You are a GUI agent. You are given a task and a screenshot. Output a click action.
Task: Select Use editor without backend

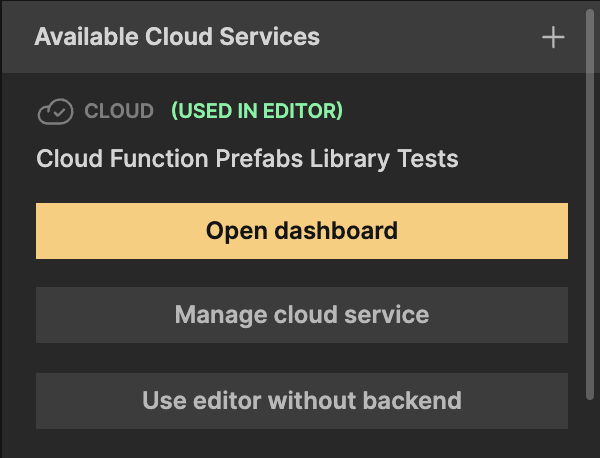[x=301, y=401]
